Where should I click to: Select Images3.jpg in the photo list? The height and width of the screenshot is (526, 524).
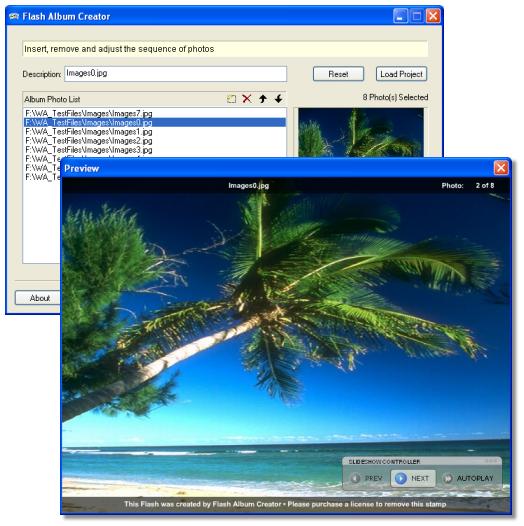coord(155,150)
